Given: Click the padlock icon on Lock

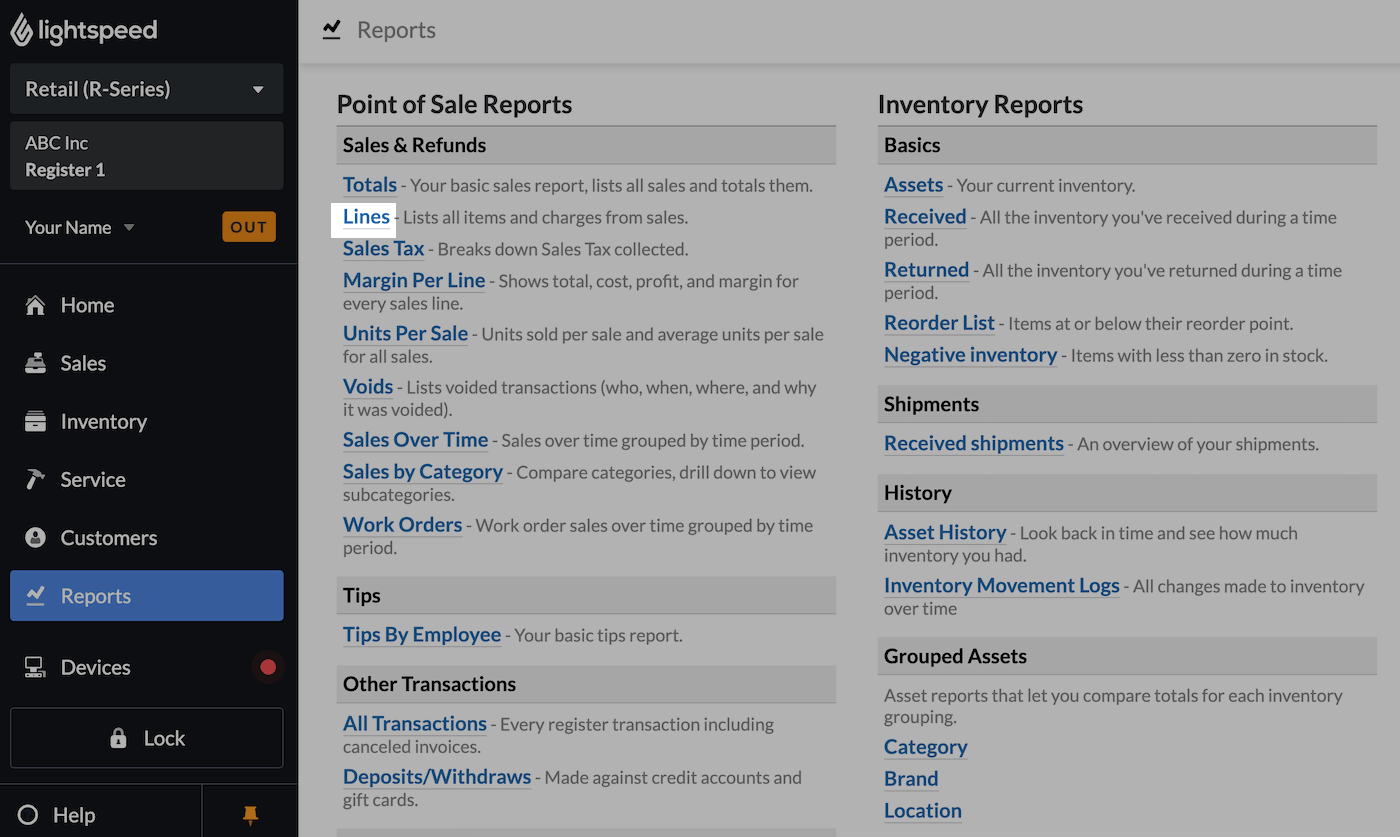Looking at the screenshot, I should [x=118, y=738].
